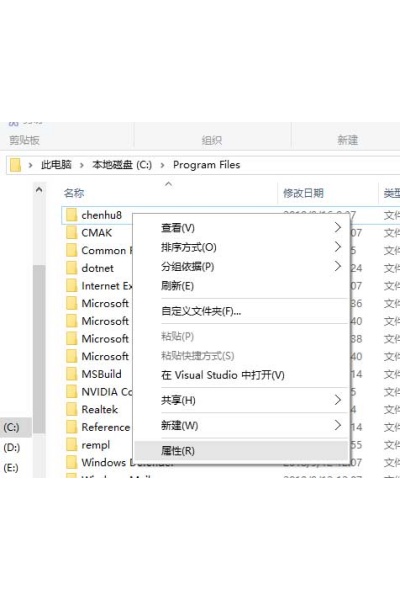
Task: Open the 新建(W) submenu
Action: pos(241,426)
